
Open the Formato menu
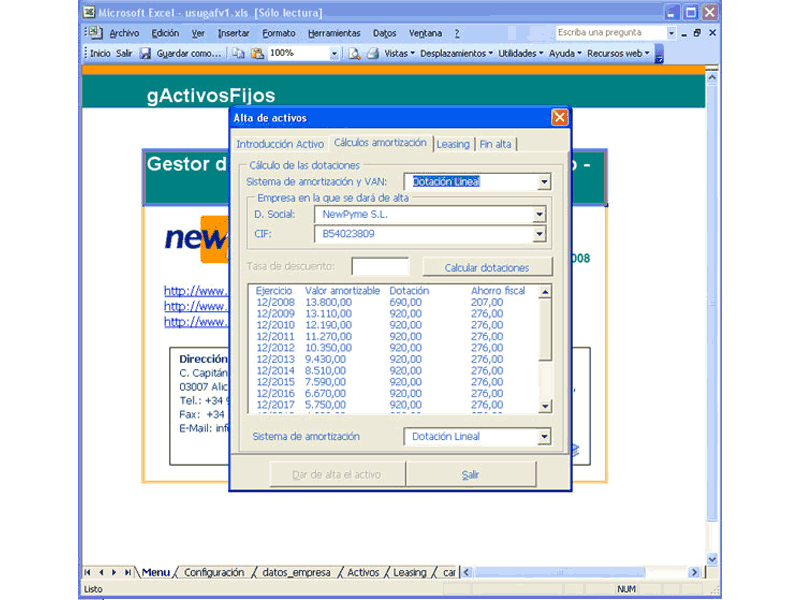point(279,33)
